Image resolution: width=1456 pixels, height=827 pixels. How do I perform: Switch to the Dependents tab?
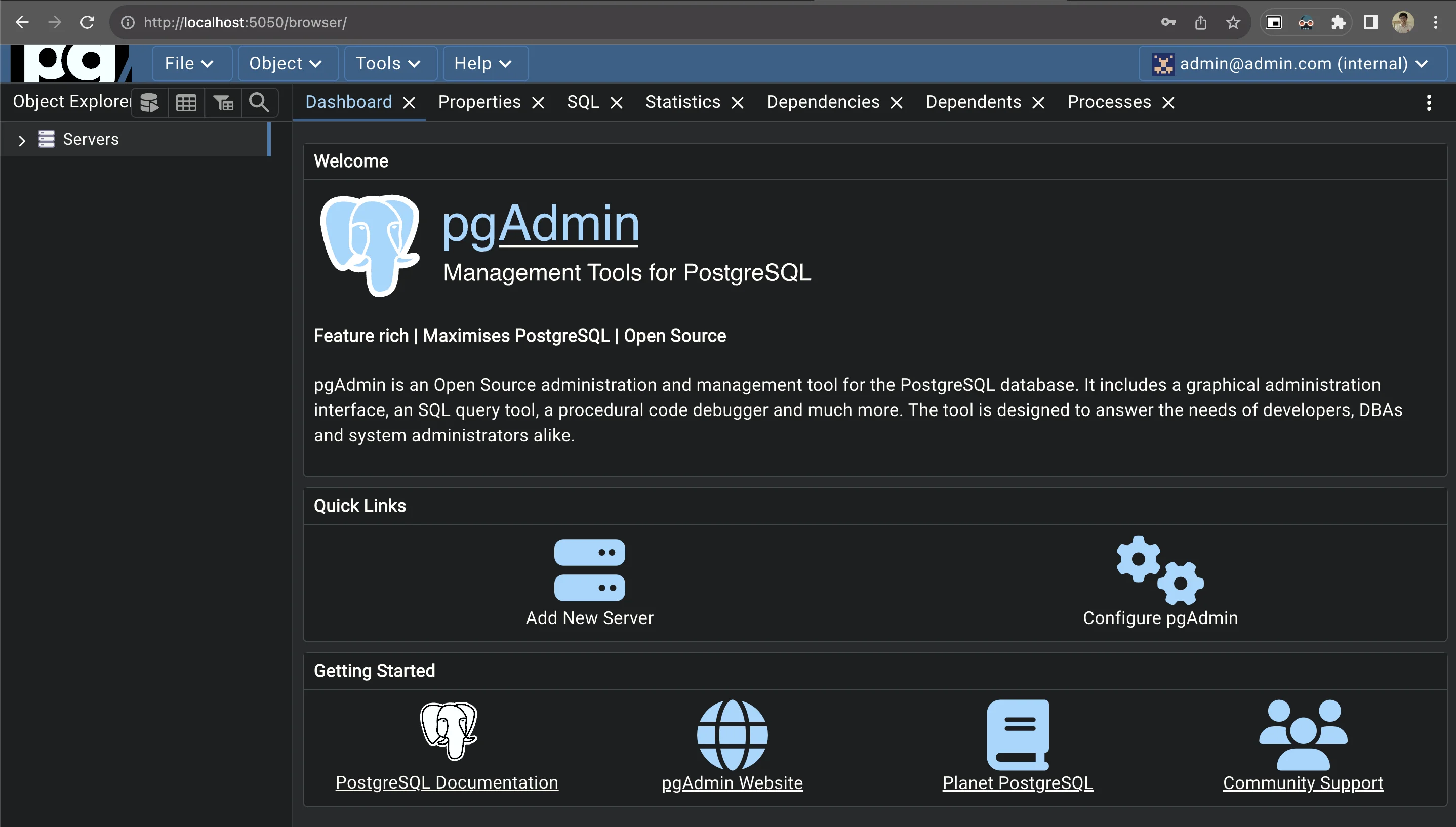(974, 102)
